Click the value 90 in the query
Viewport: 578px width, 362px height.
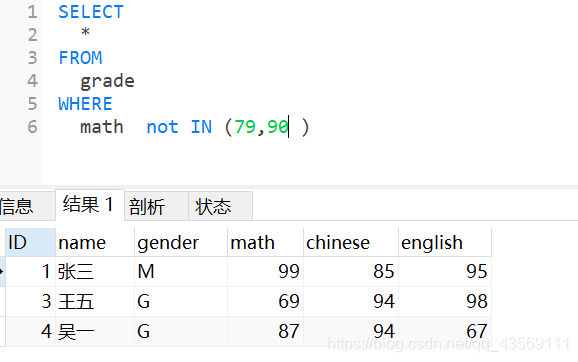tap(278, 127)
